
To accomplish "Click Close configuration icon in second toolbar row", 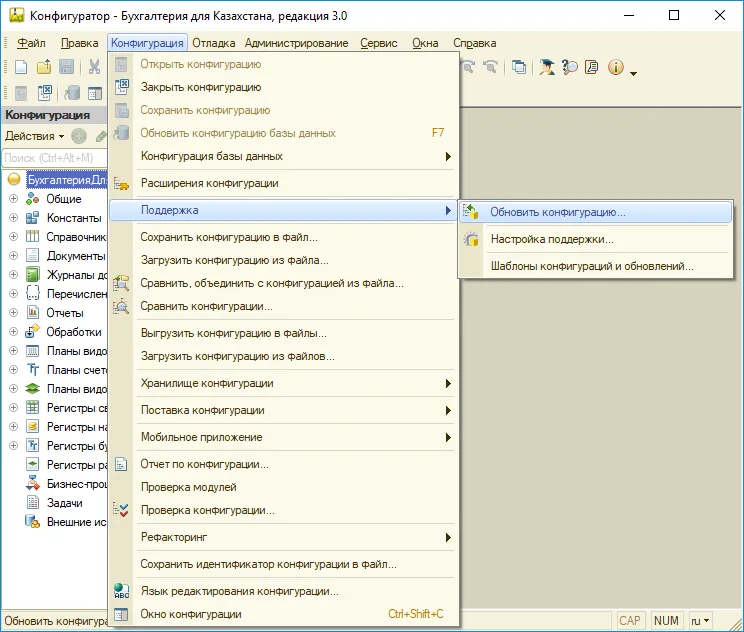I will tap(45, 93).
